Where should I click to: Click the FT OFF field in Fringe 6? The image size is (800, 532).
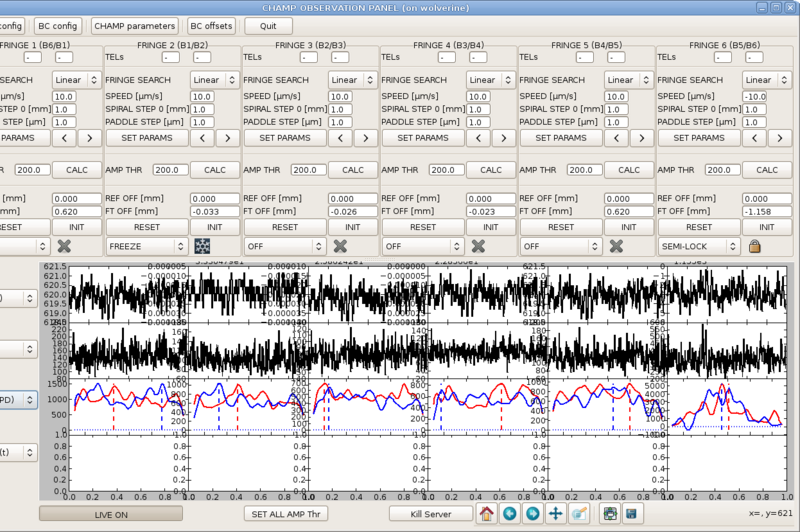tap(767, 211)
